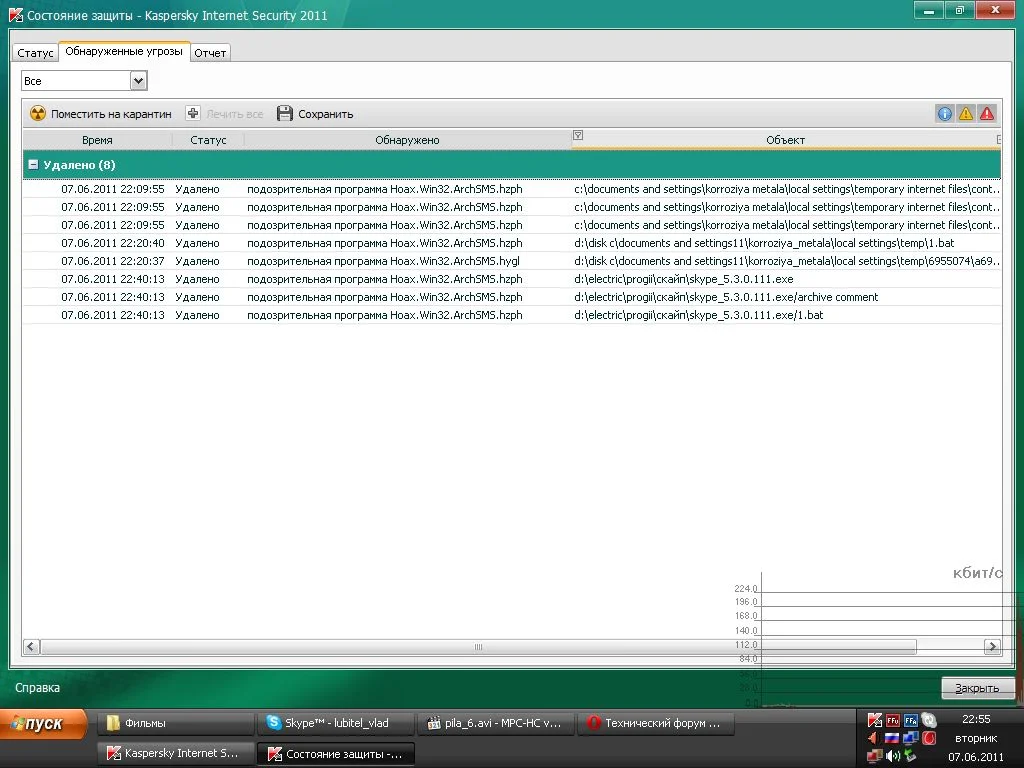Viewport: 1024px width, 768px height.
Task: Toggle the blue informational messages filter
Action: click(944, 114)
